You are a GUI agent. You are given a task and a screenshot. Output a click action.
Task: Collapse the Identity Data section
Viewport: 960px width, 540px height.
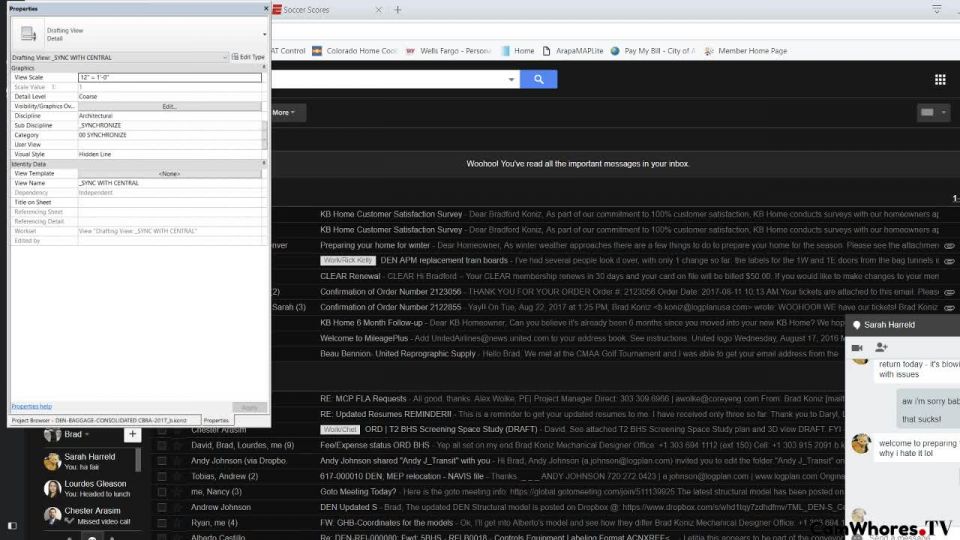[x=264, y=163]
